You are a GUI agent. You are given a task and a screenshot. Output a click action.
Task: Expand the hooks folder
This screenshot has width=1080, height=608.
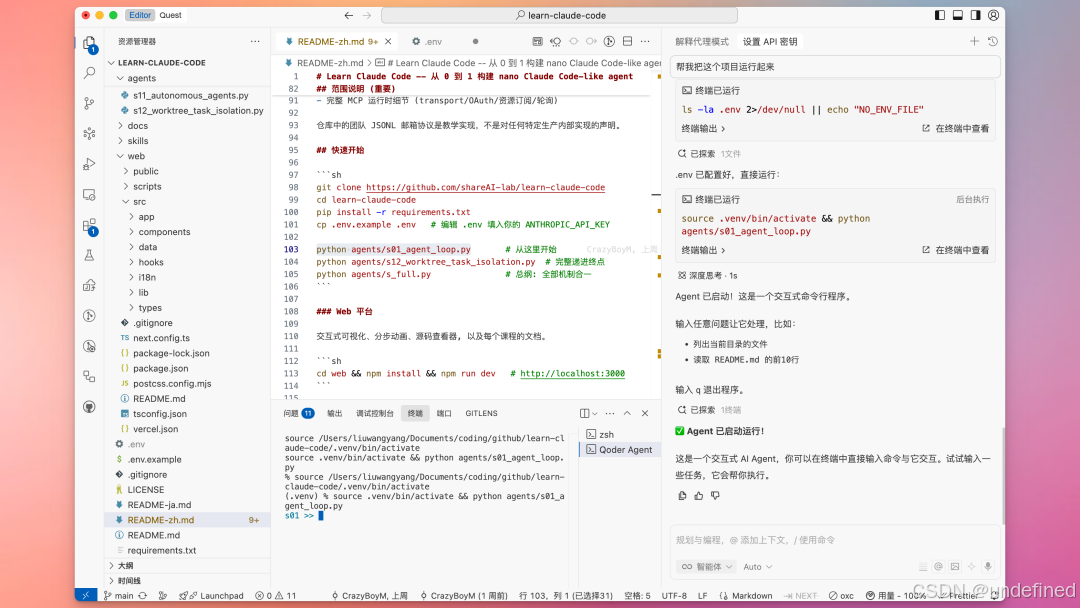tap(151, 262)
